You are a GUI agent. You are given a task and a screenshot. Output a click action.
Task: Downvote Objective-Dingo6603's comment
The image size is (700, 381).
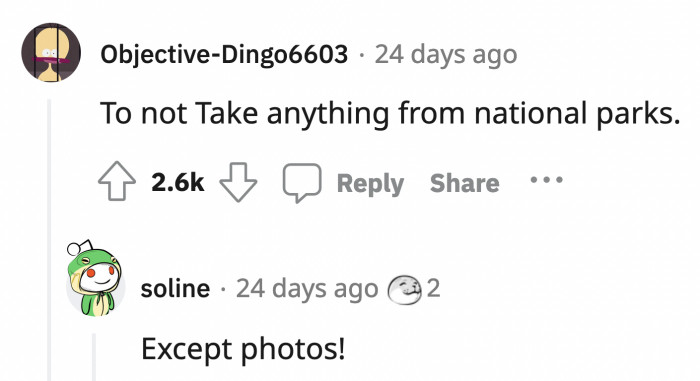238,182
